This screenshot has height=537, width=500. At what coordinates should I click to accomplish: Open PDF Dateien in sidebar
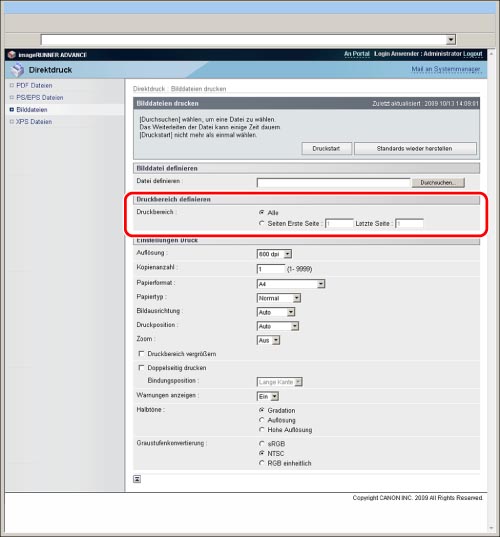[34, 85]
